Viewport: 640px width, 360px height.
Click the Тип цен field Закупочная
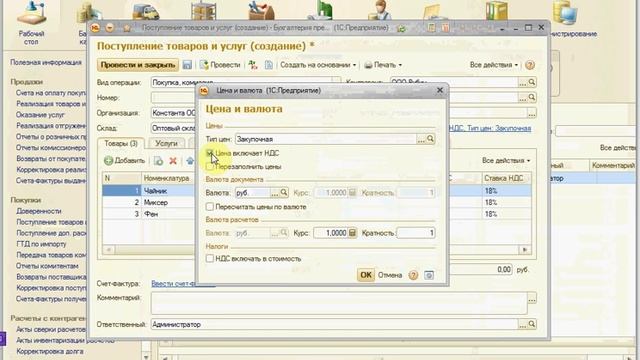click(x=326, y=139)
